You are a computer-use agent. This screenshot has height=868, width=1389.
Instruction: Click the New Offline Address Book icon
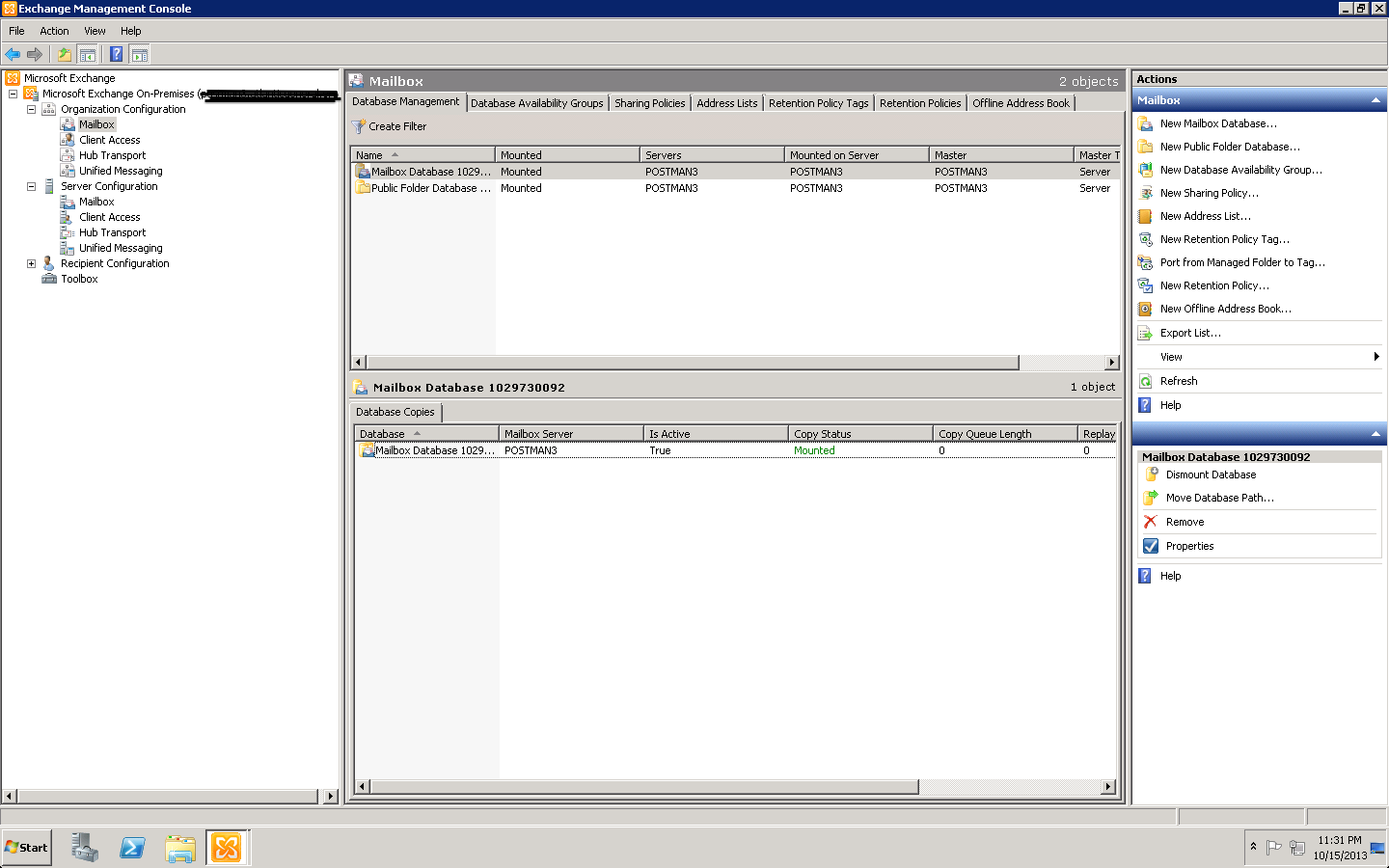point(1145,309)
